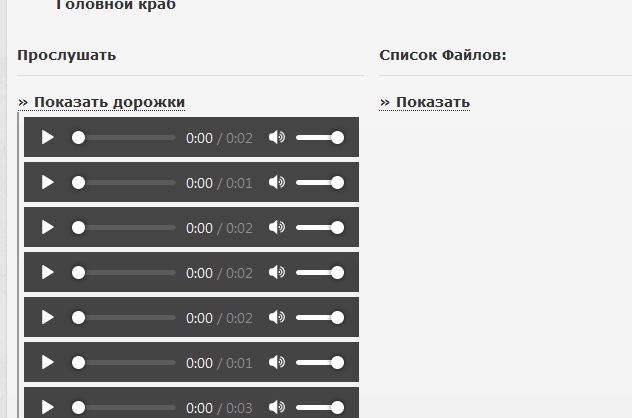This screenshot has height=418, width=632.
Task: Mute the first audio track speaker
Action: 277,138
